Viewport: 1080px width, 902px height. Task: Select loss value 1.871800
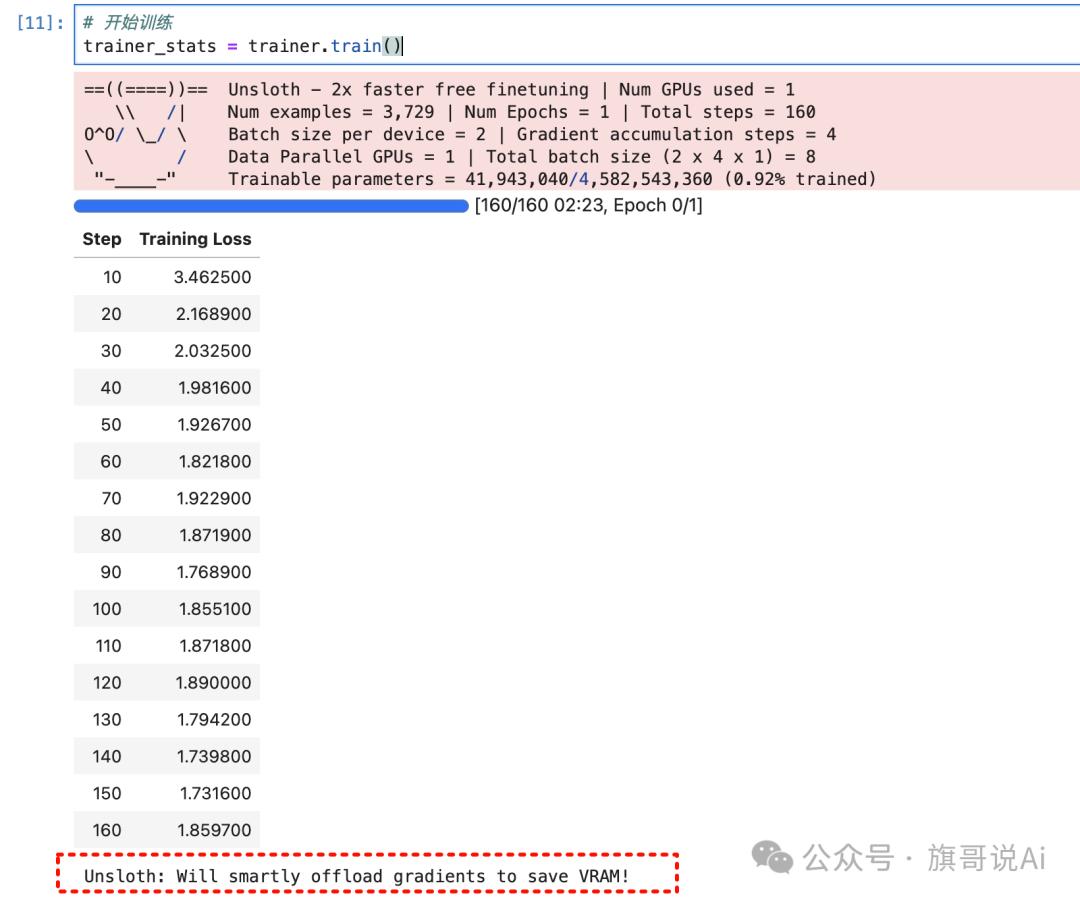[216, 645]
